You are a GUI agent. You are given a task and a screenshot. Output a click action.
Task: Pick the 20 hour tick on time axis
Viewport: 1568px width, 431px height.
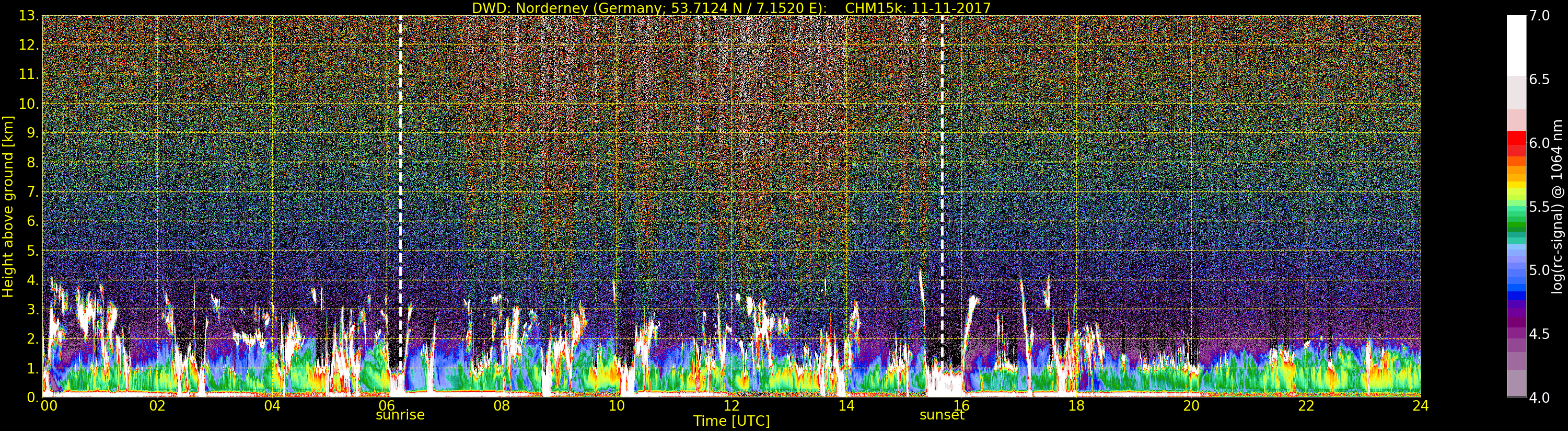click(1191, 406)
